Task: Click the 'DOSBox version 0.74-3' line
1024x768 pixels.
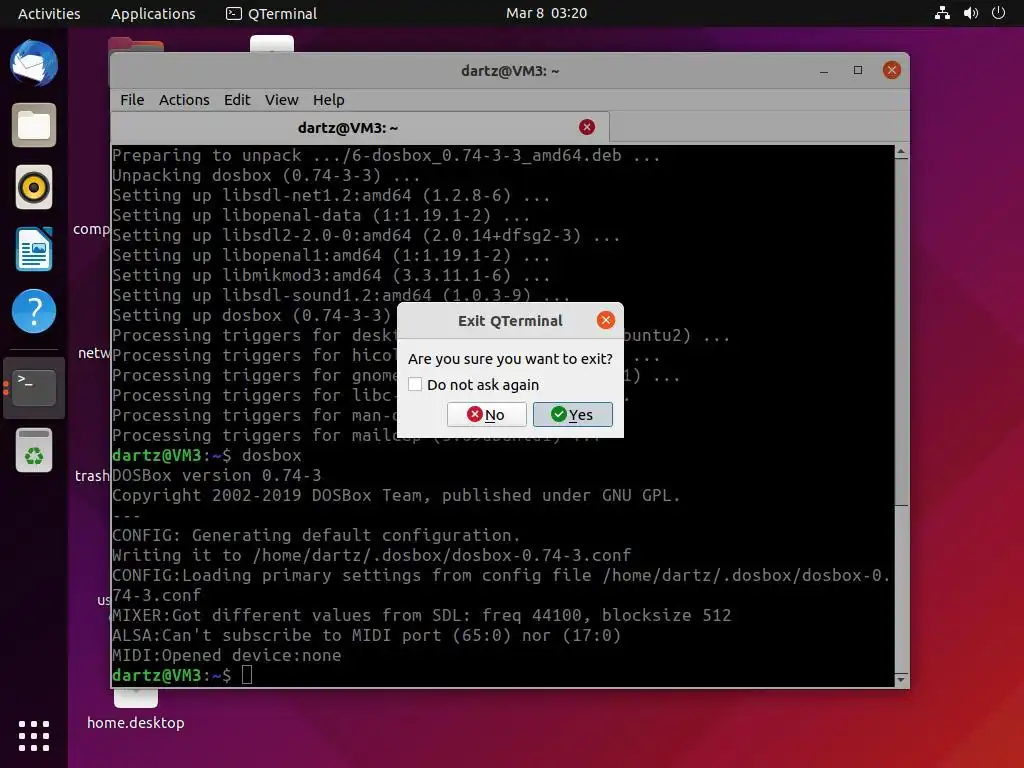Action: point(217,475)
